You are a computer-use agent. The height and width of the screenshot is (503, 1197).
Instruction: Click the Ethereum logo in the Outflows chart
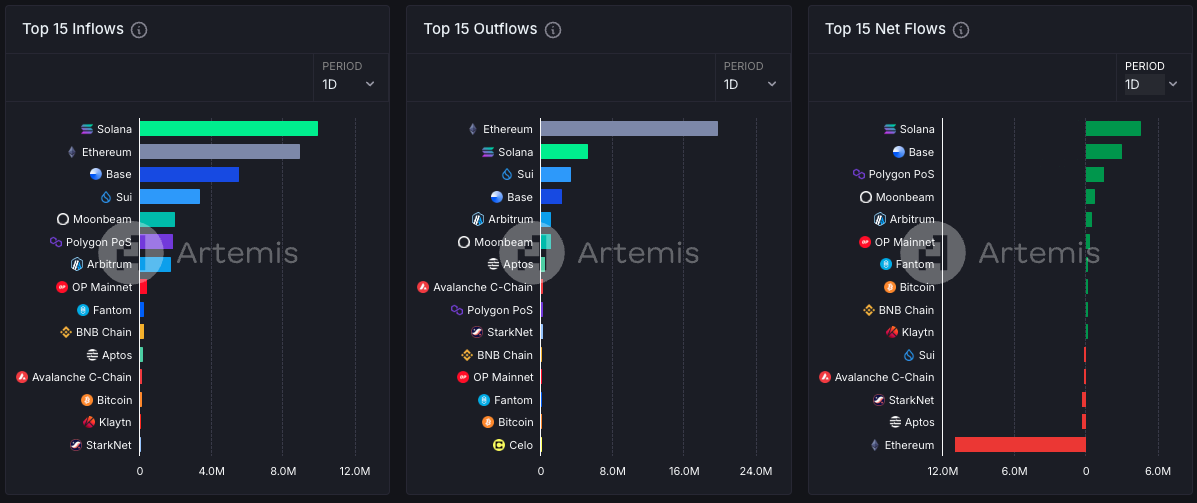coord(473,129)
